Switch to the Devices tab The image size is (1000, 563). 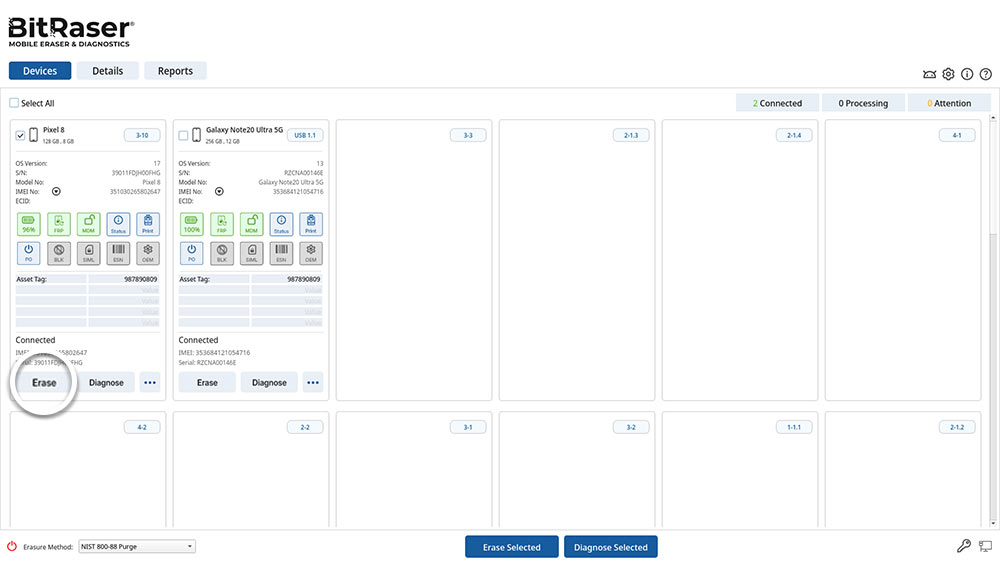(40, 71)
